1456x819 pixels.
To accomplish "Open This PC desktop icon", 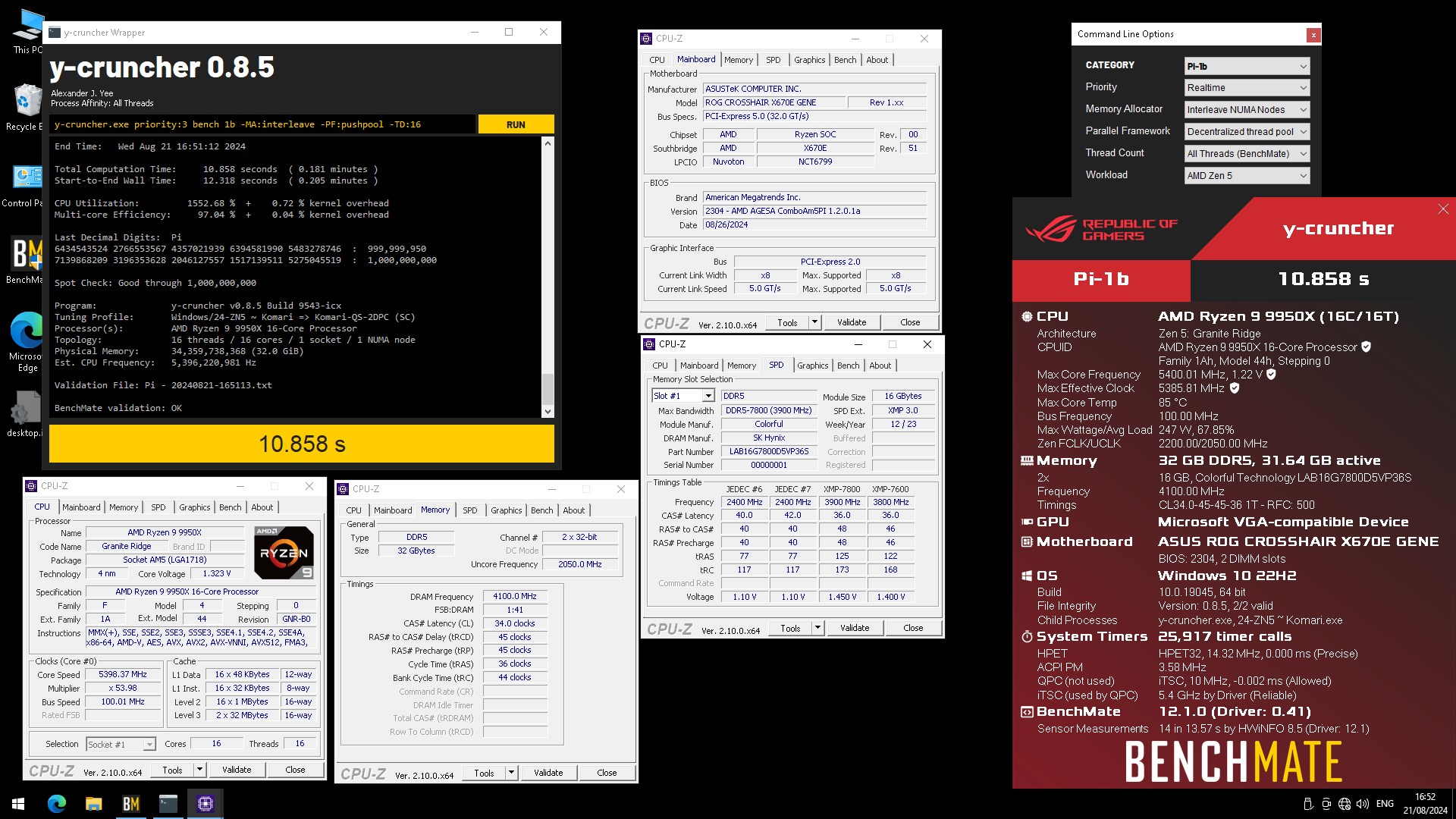I will pos(27,30).
